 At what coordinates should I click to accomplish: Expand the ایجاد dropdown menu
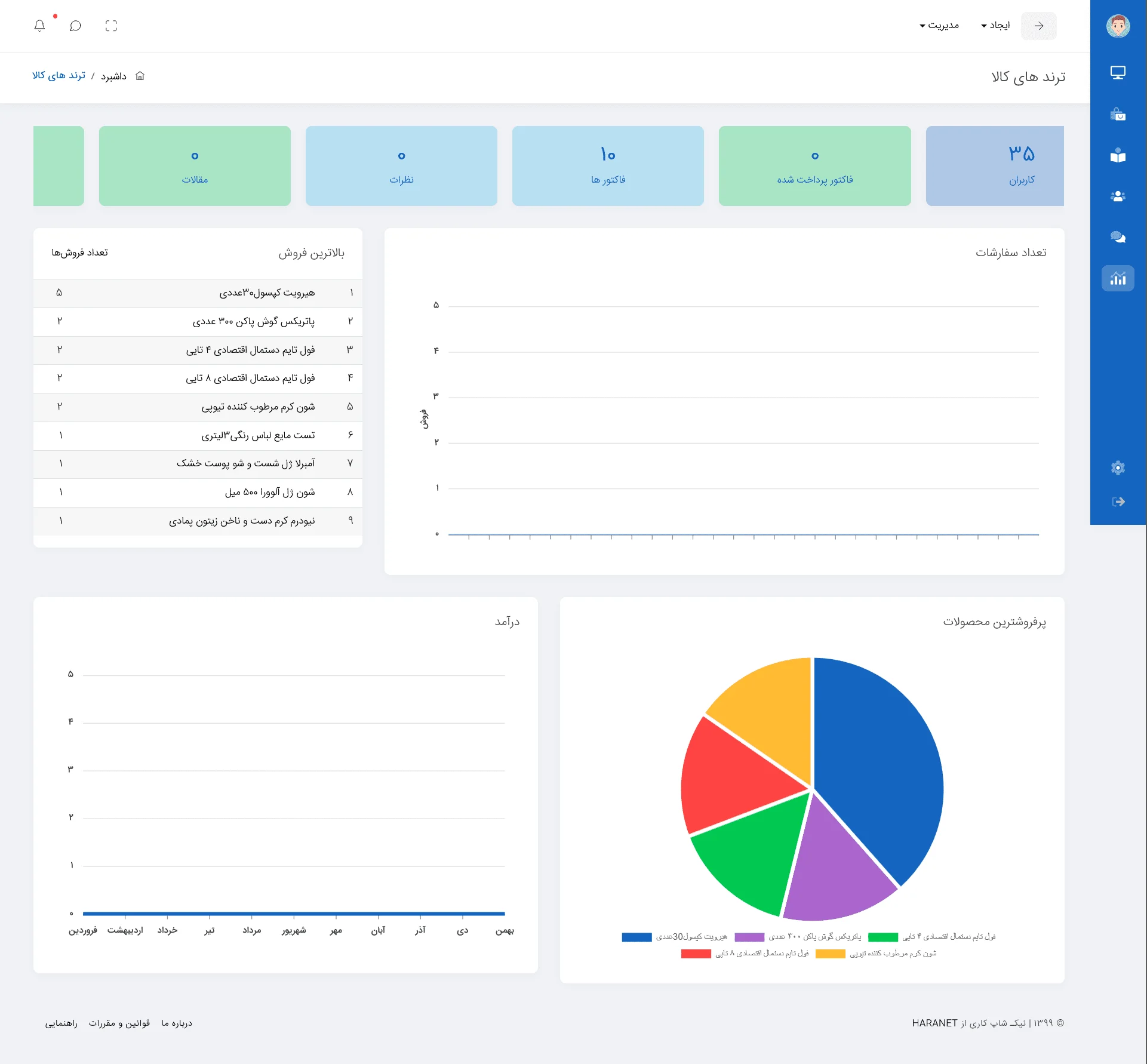995,26
